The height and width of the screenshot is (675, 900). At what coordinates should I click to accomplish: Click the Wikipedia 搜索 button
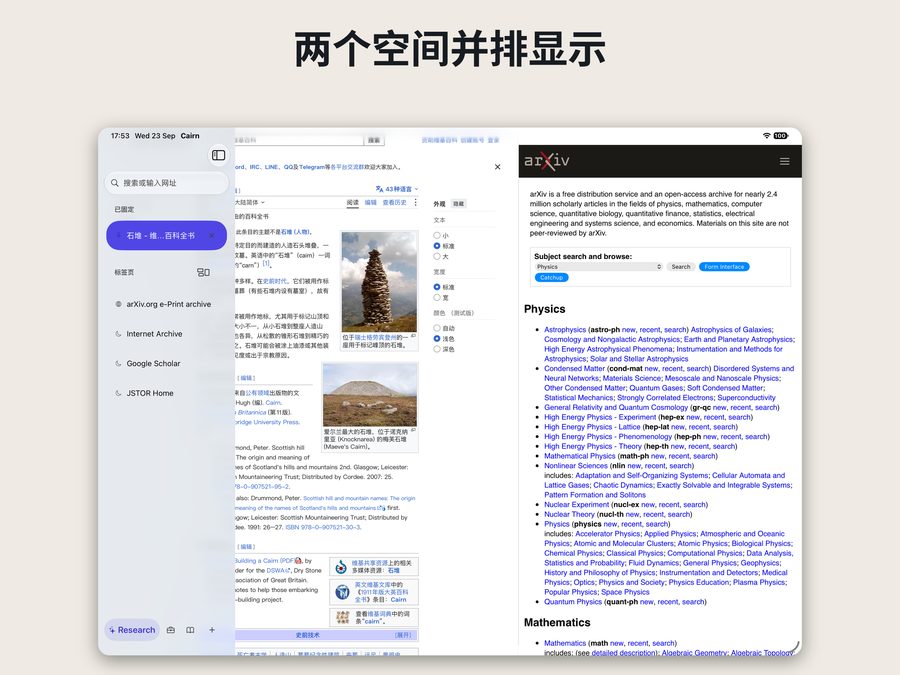[374, 140]
